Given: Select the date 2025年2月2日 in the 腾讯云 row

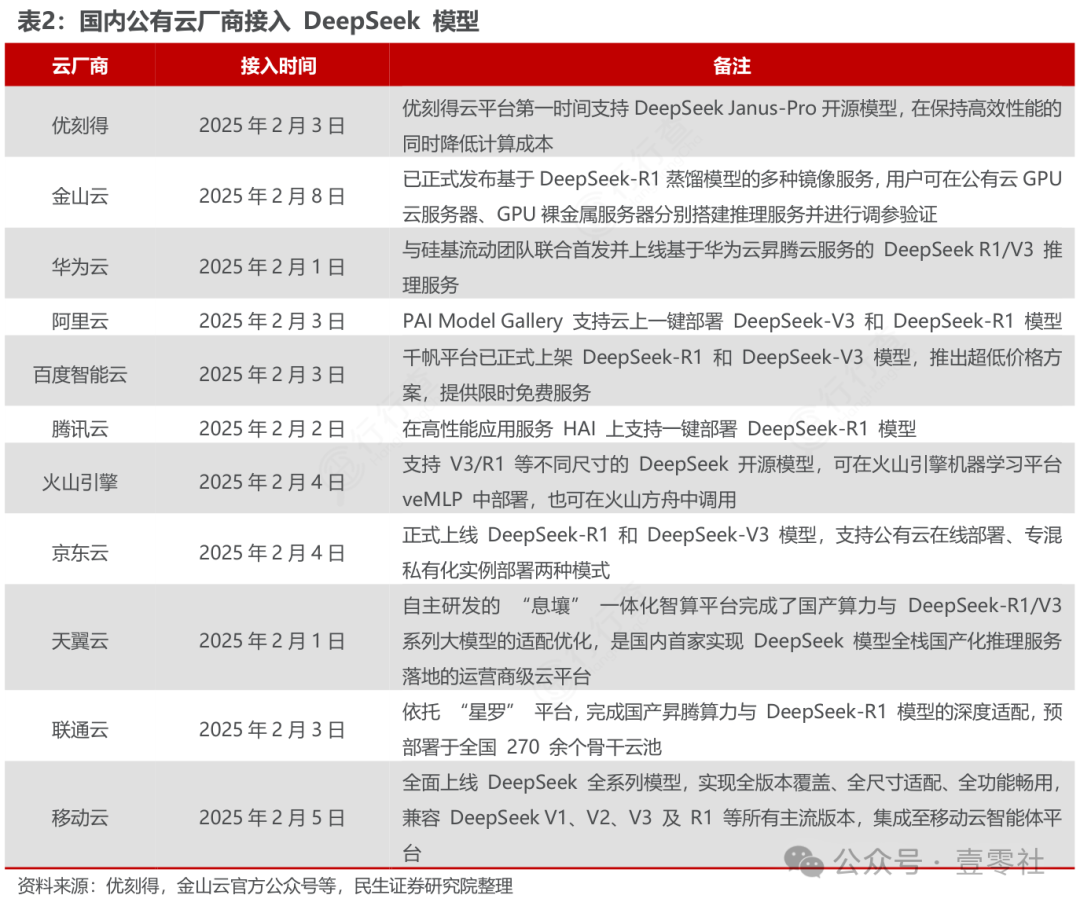Looking at the screenshot, I should tap(272, 429).
